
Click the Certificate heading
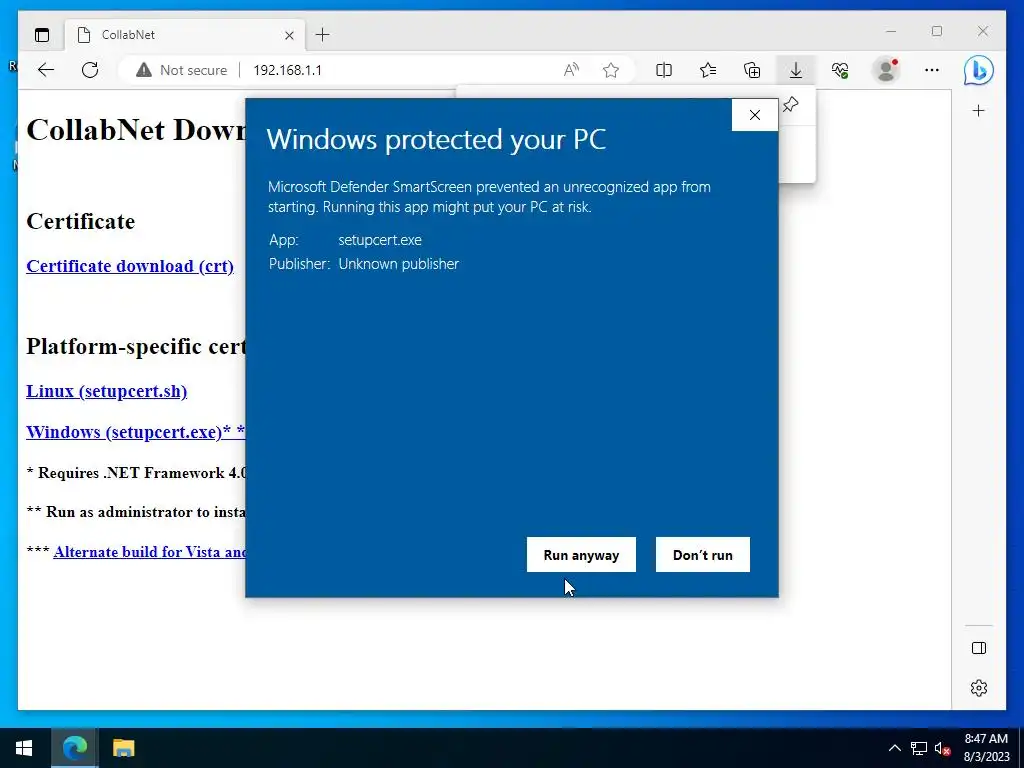tap(80, 221)
